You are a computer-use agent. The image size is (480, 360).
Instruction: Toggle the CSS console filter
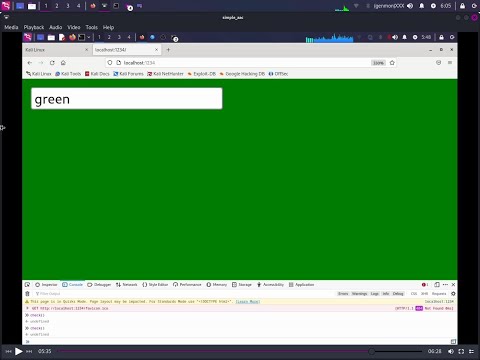pos(414,294)
